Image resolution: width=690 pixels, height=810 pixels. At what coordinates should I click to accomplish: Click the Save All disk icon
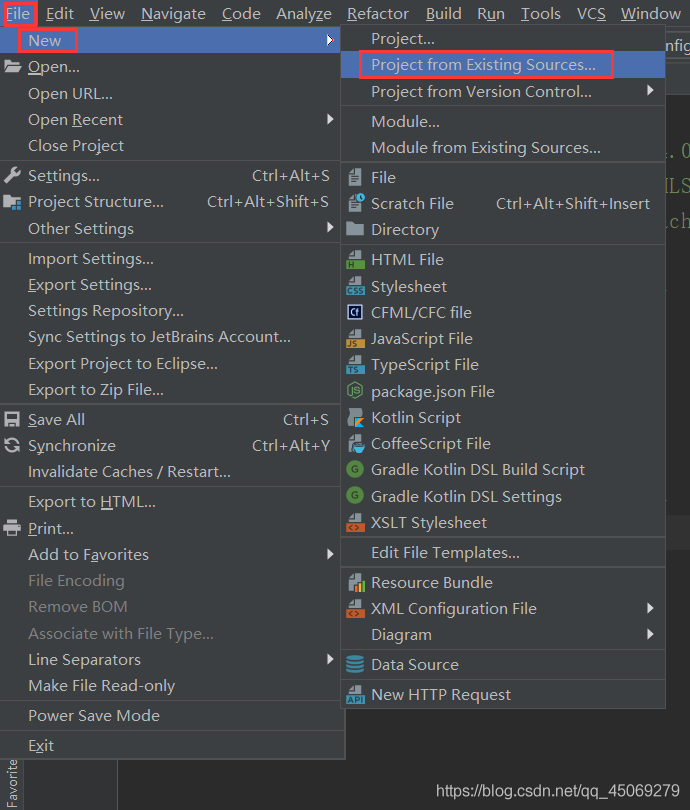pyautogui.click(x=12, y=420)
